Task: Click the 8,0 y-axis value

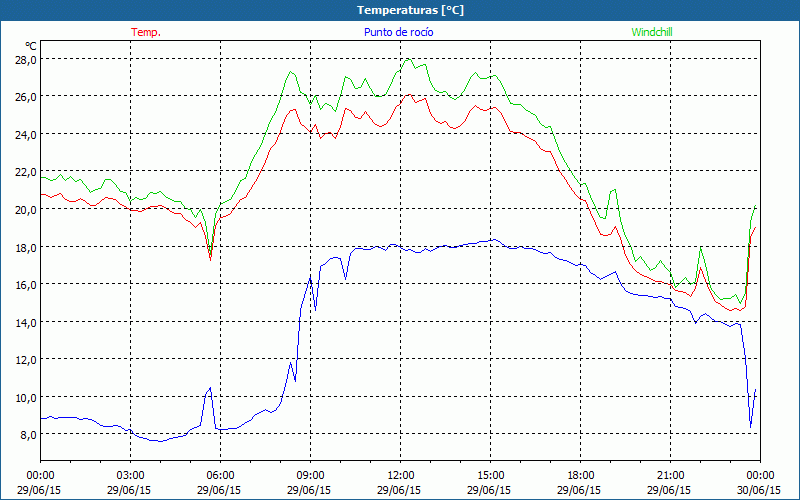Action: (29, 435)
